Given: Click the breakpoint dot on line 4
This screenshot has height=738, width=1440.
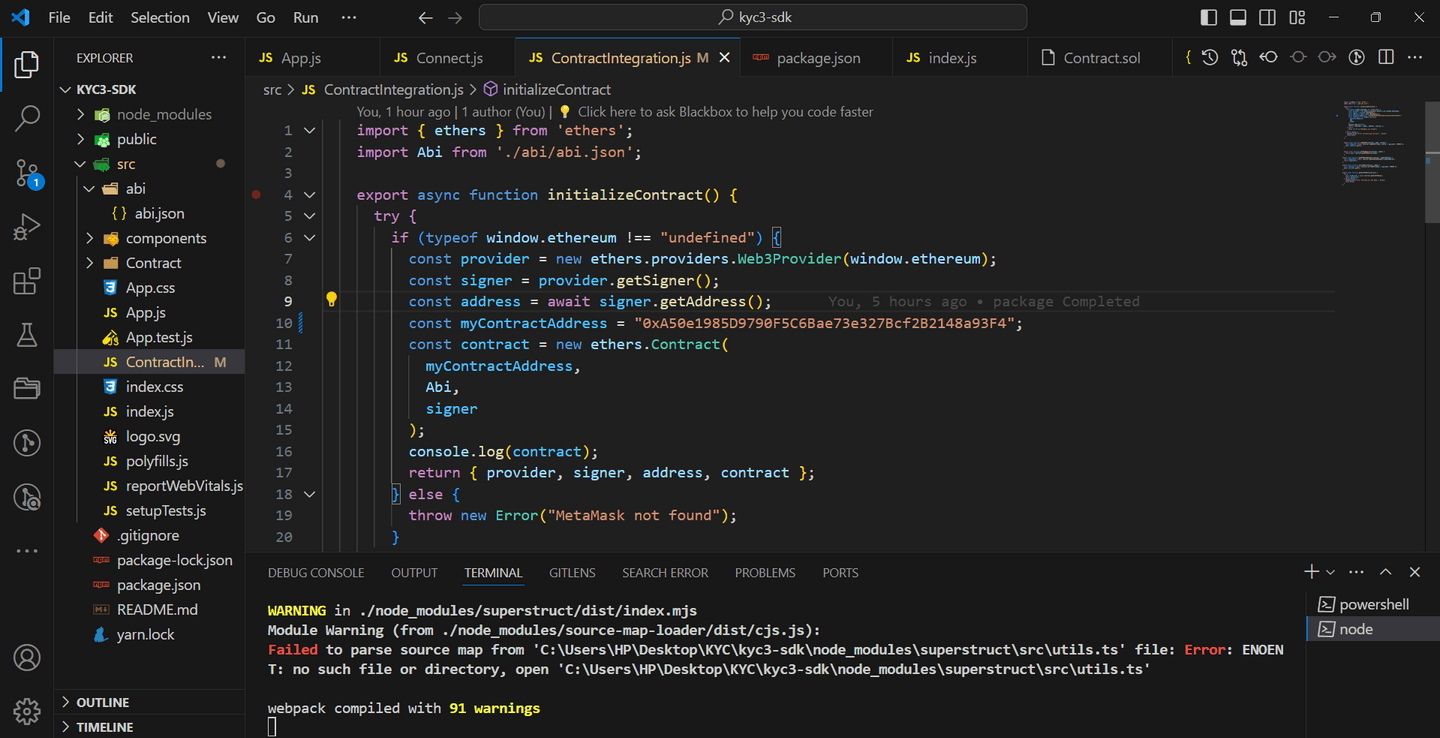Looking at the screenshot, I should tap(256, 195).
